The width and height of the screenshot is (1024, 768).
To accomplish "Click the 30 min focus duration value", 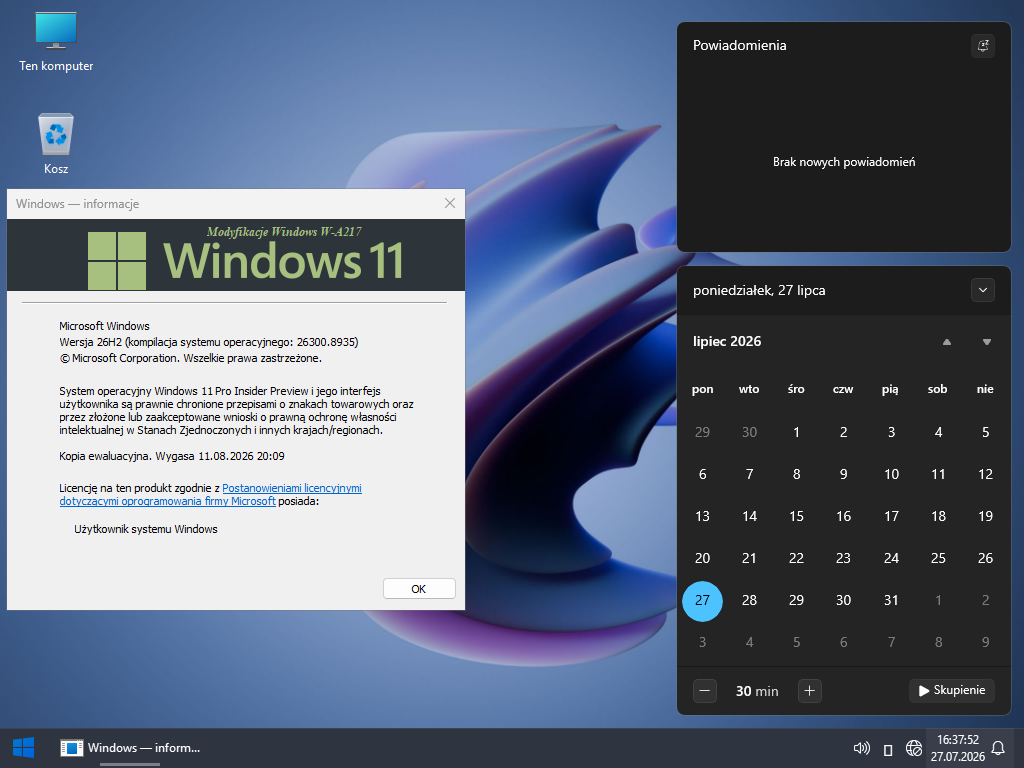I will (757, 691).
